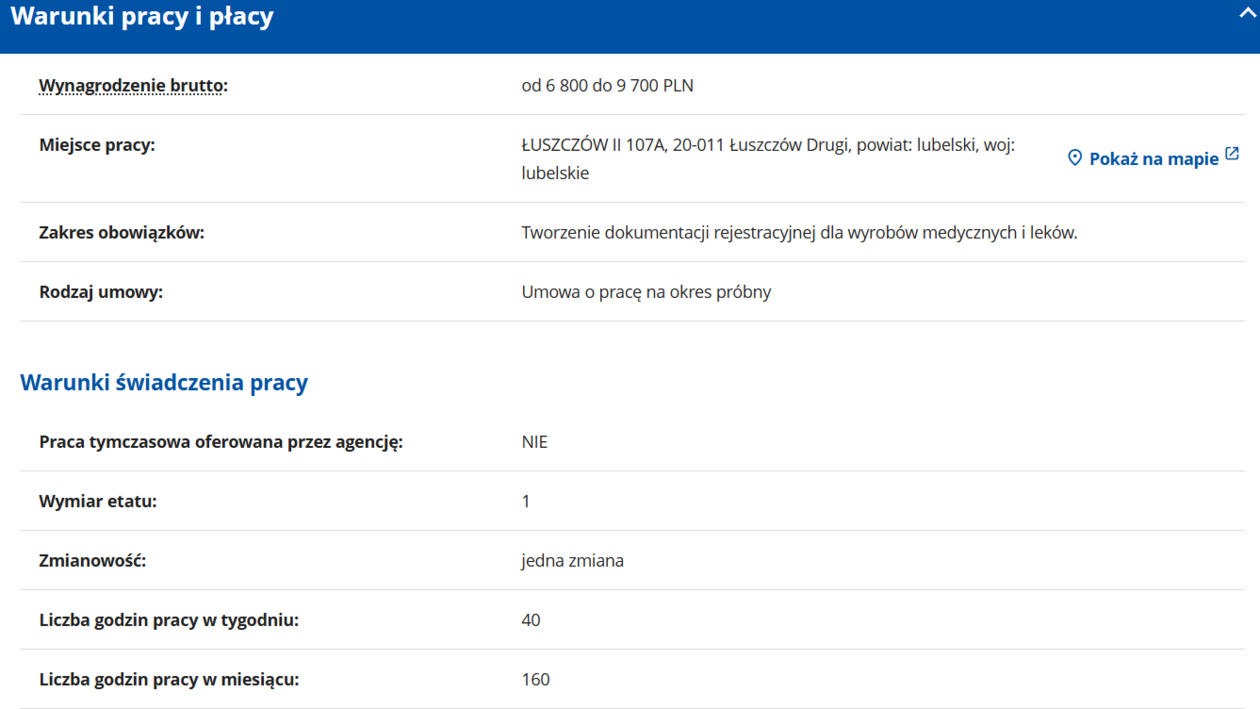Click the Umowa o pracę na okres próbny value
The width and height of the screenshot is (1260, 709).
(646, 292)
